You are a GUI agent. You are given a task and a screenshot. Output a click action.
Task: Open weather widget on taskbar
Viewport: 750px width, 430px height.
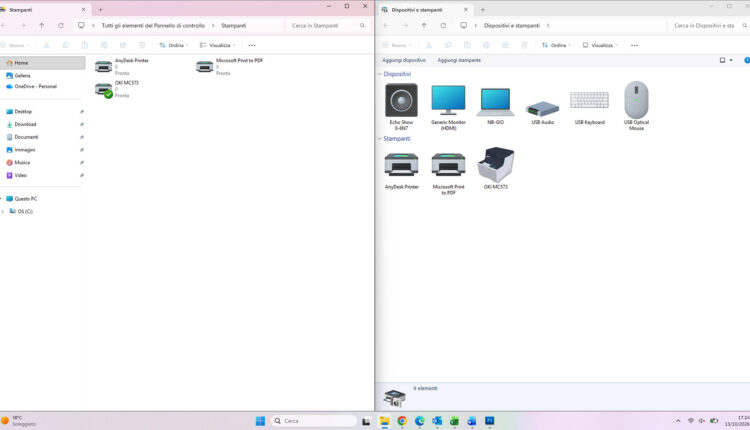point(19,421)
